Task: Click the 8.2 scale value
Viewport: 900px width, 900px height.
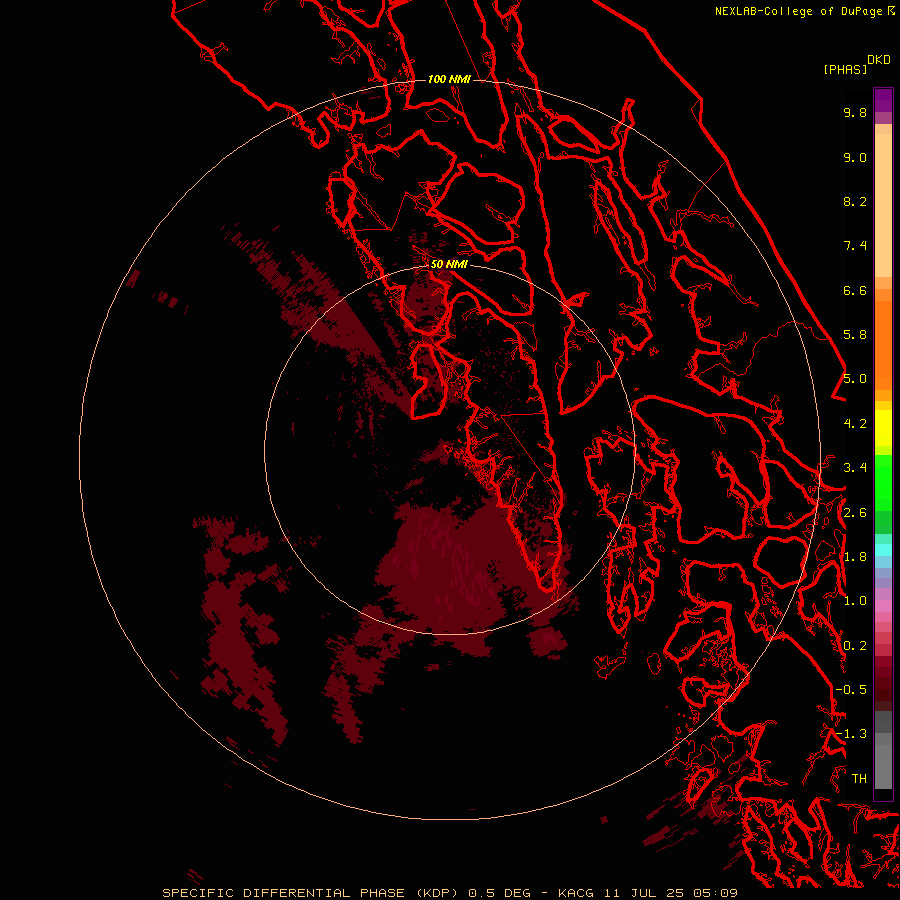Action: click(x=855, y=201)
